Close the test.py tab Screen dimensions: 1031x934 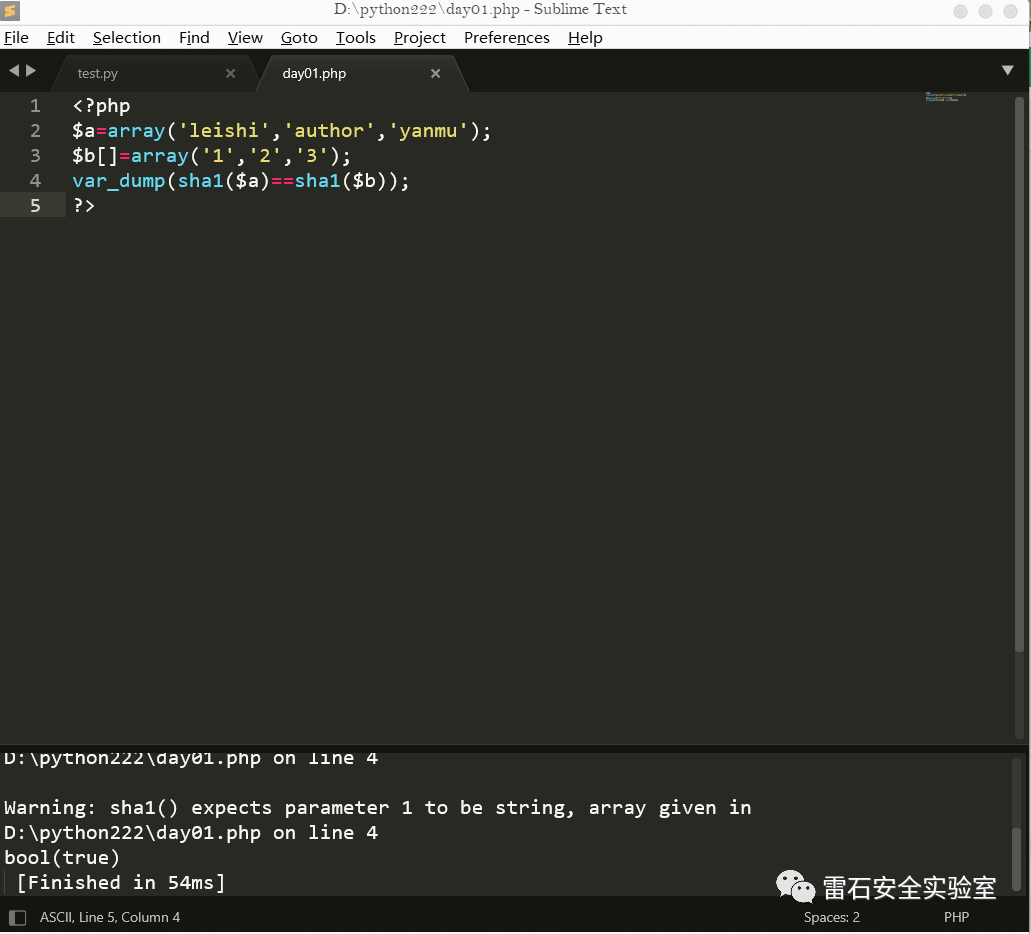coord(230,74)
